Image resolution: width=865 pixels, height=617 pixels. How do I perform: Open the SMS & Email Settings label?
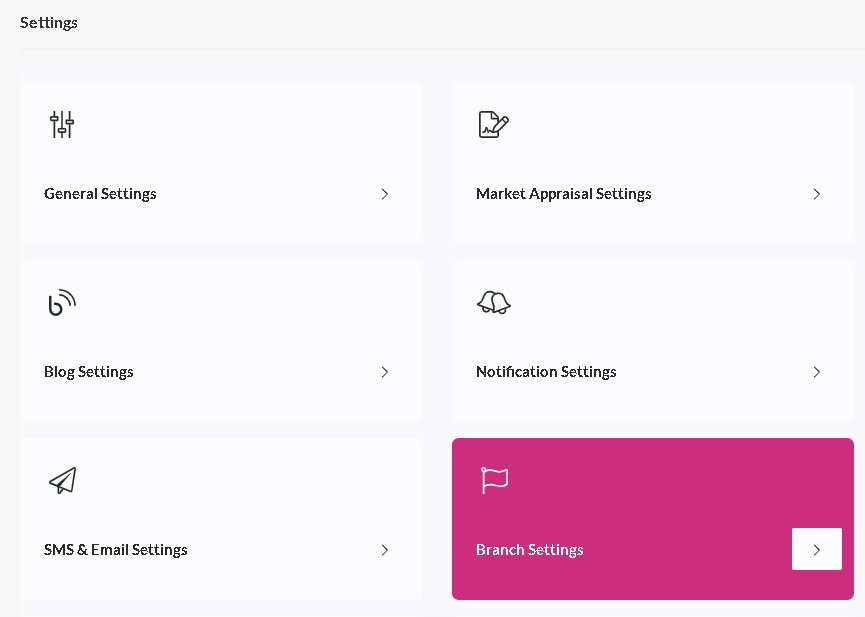pyautogui.click(x=115, y=550)
